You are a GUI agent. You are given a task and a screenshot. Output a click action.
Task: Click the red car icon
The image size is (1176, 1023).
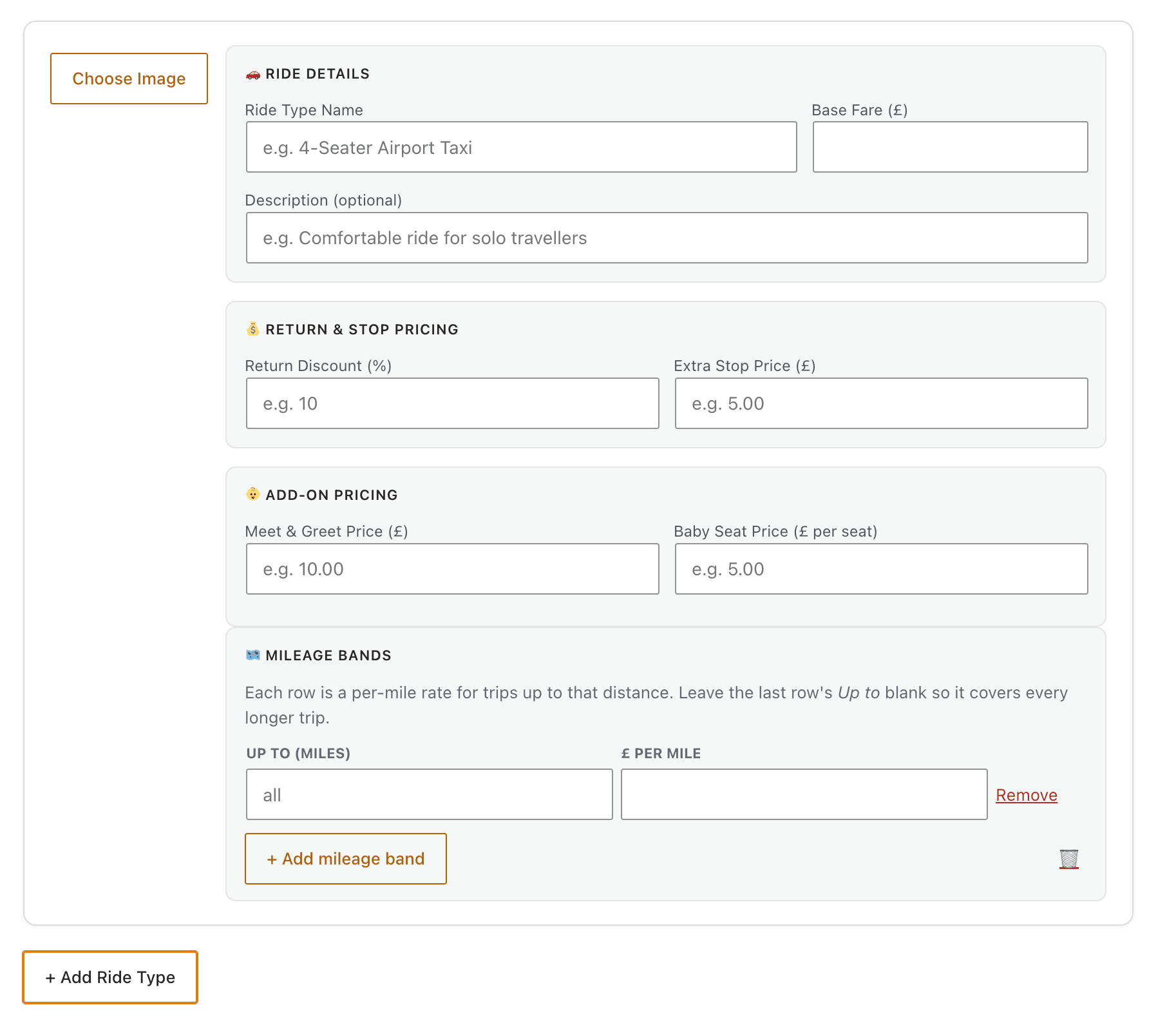[x=253, y=74]
